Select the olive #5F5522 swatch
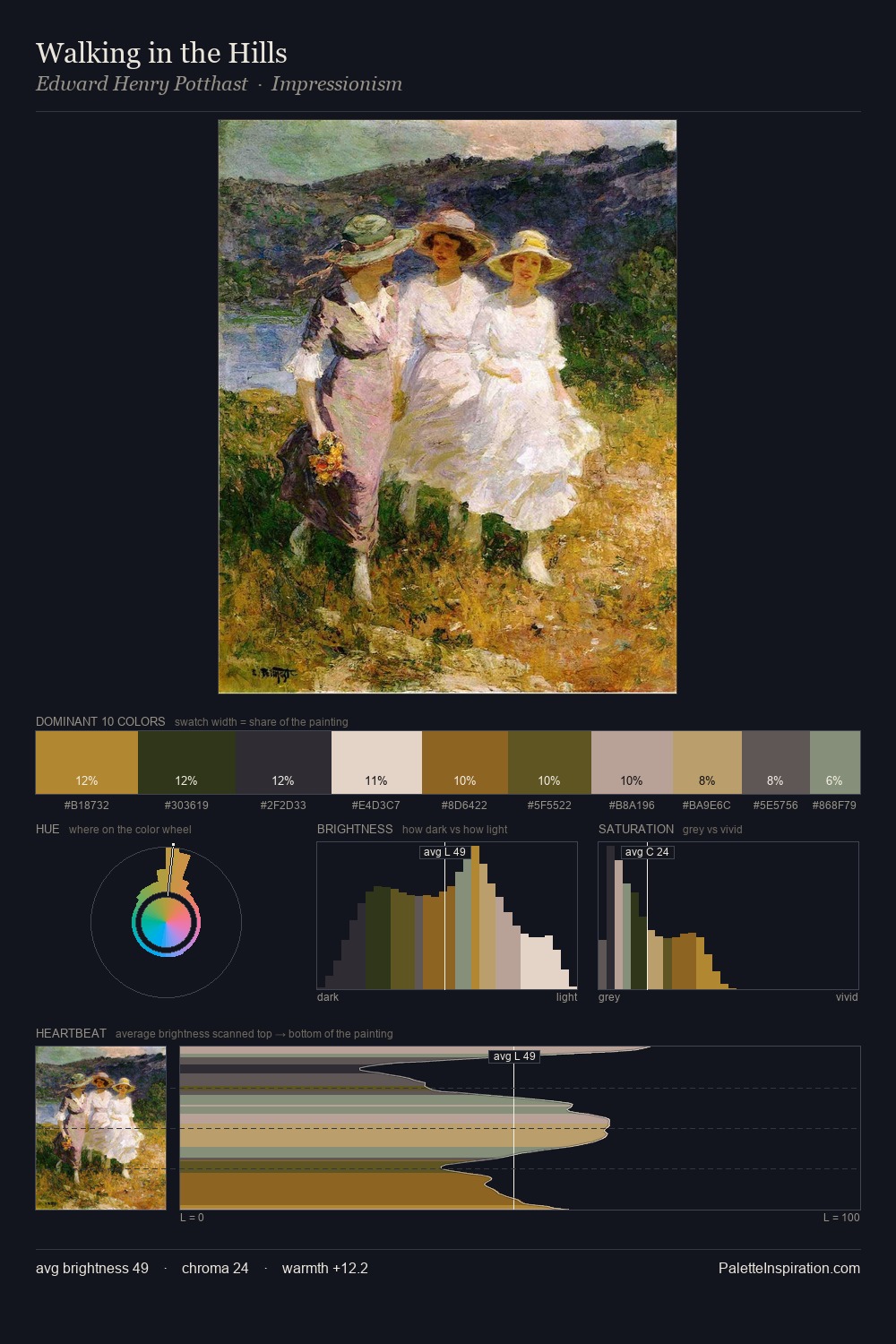Image resolution: width=896 pixels, height=1344 pixels. [549, 762]
